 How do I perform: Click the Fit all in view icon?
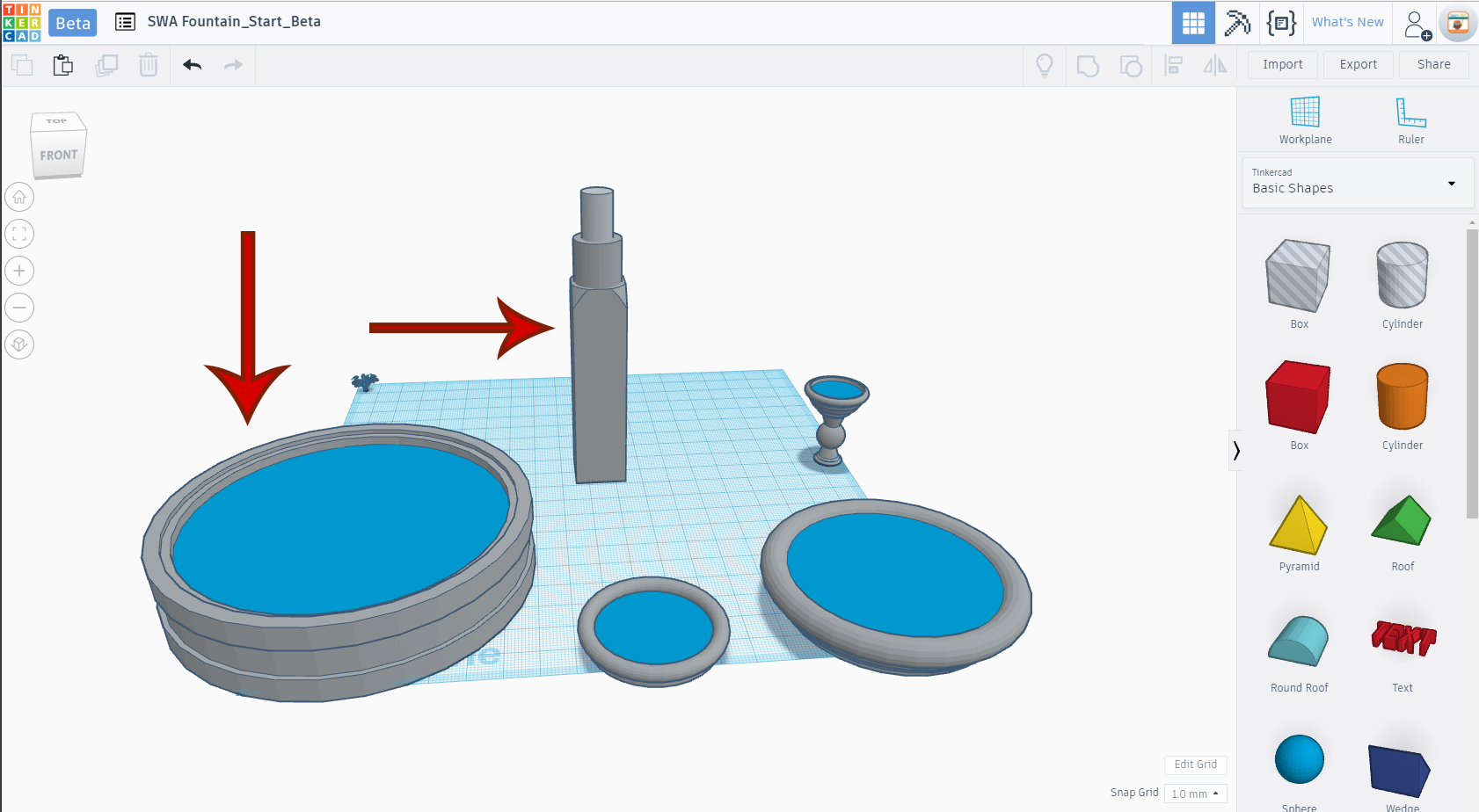(x=19, y=234)
